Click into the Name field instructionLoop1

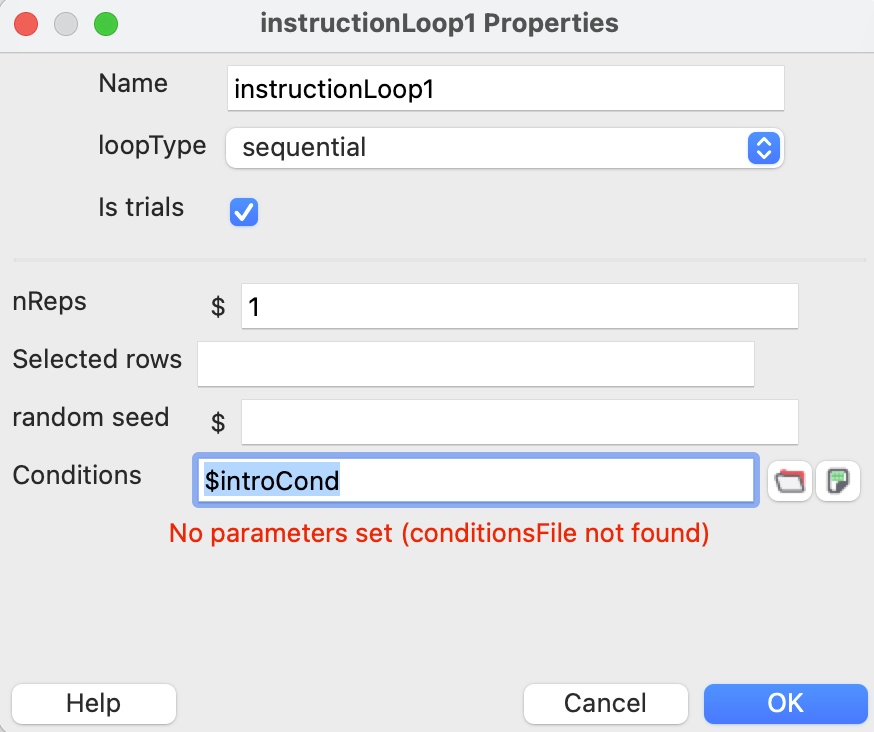click(x=506, y=88)
